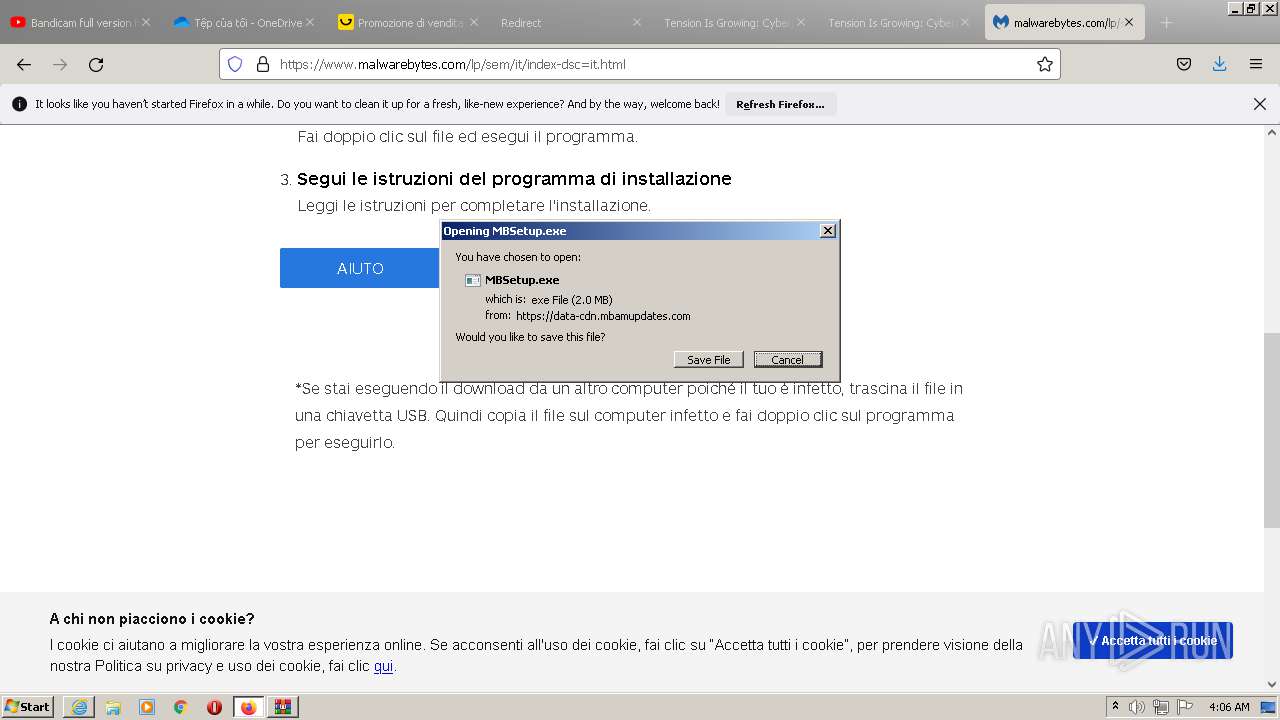
Task: Open the Windows Start menu
Action: [28, 706]
